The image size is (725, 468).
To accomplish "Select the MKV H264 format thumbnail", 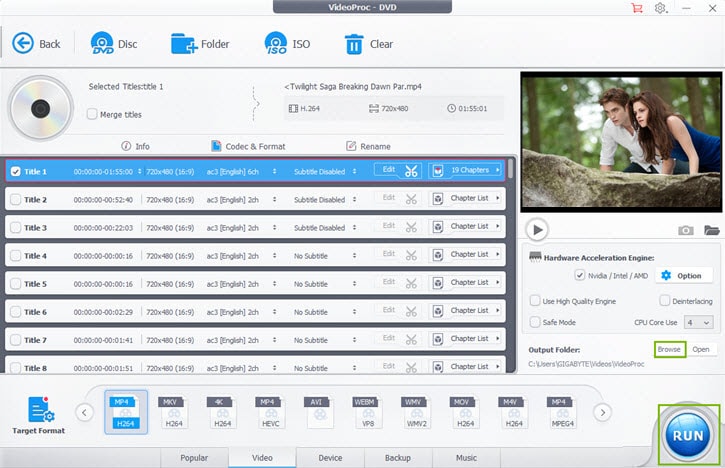I will click(175, 412).
